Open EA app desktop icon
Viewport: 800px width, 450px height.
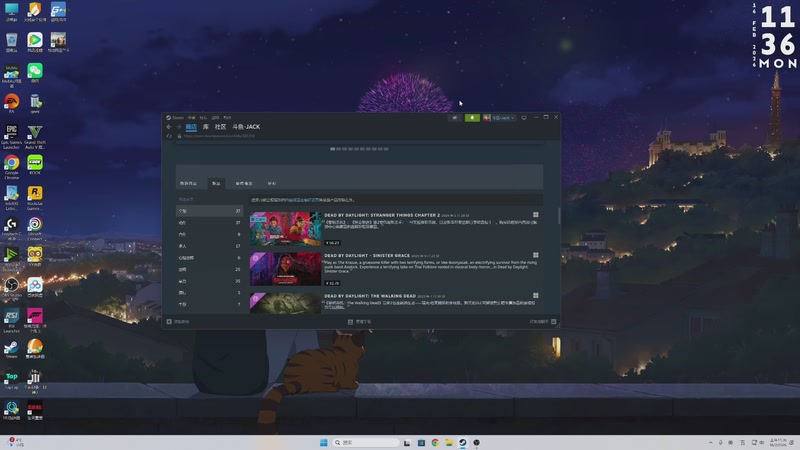tap(11, 103)
